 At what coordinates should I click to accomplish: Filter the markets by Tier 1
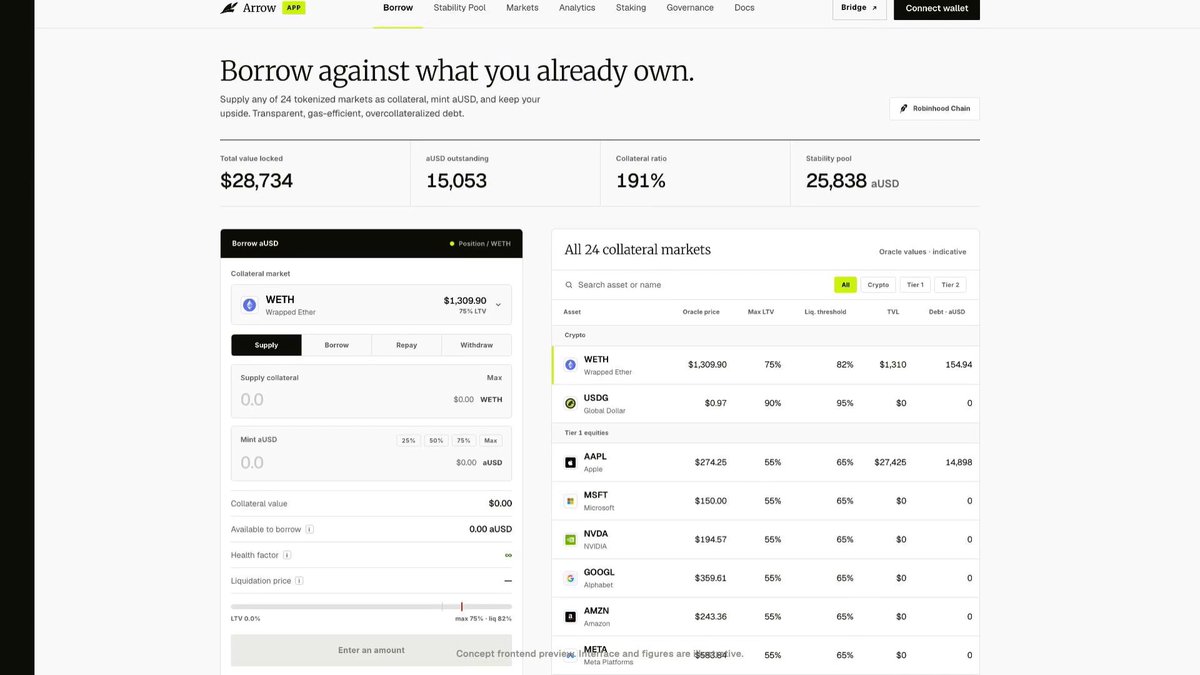click(x=915, y=285)
